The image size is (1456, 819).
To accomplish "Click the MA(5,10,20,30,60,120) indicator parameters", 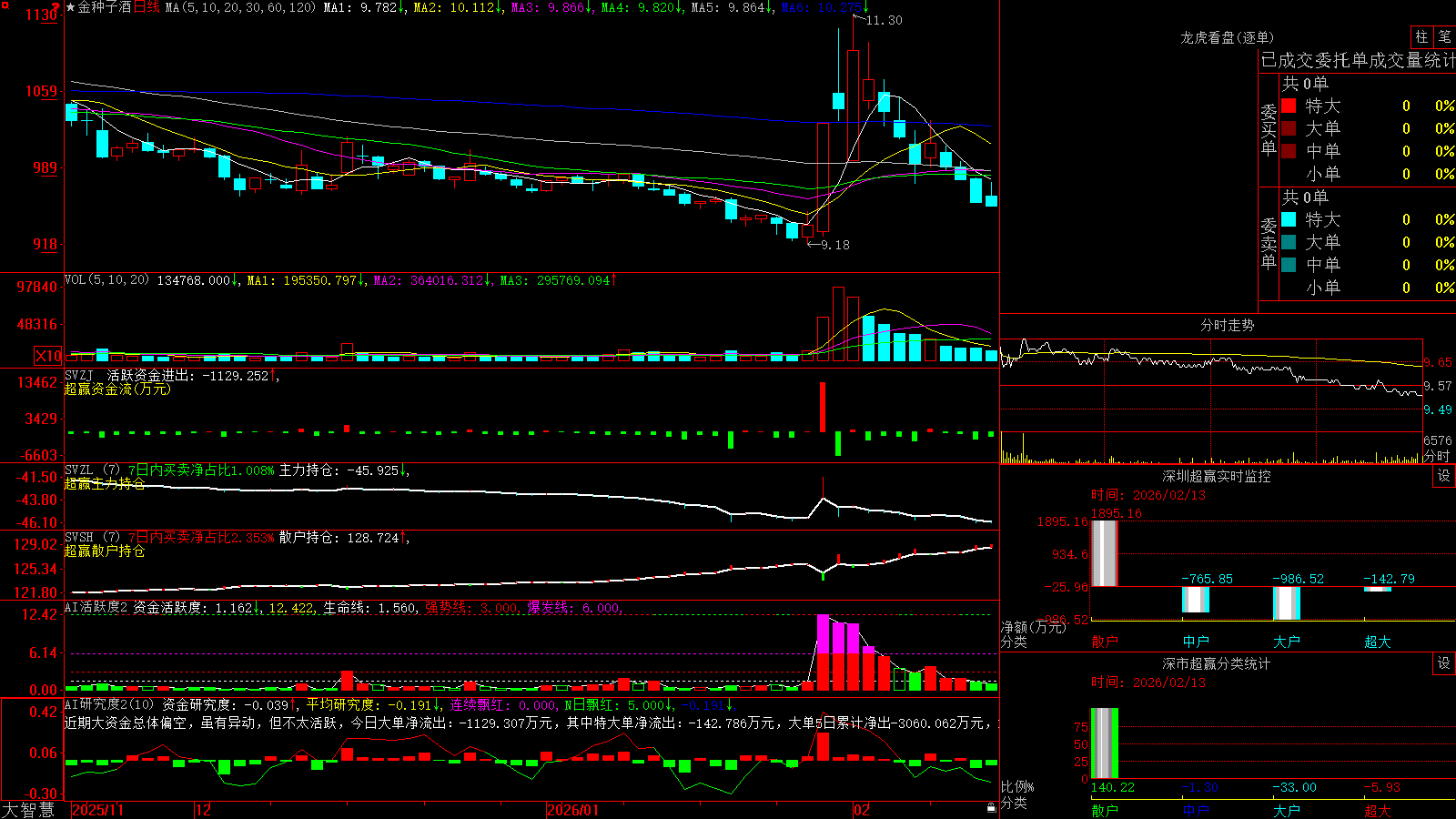I will tap(240, 7).
